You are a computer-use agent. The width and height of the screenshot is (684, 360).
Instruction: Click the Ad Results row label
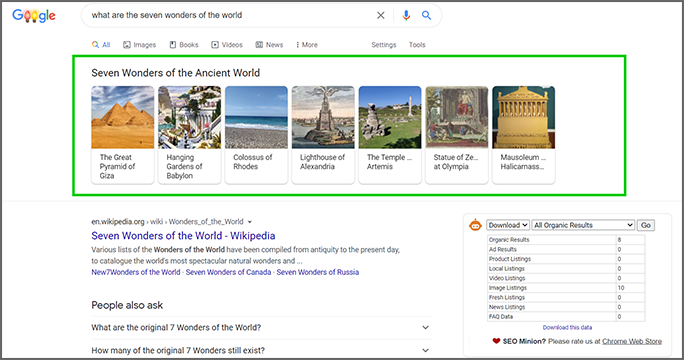click(503, 249)
